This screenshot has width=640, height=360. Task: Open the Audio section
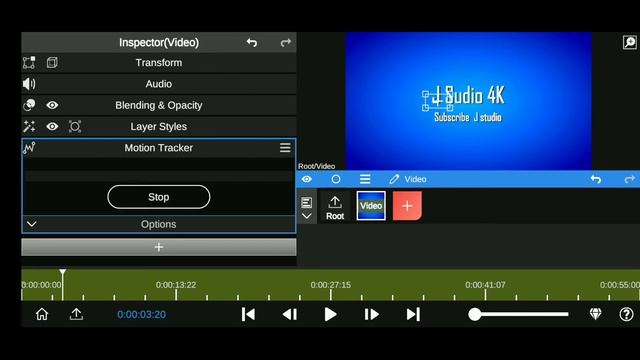(159, 84)
